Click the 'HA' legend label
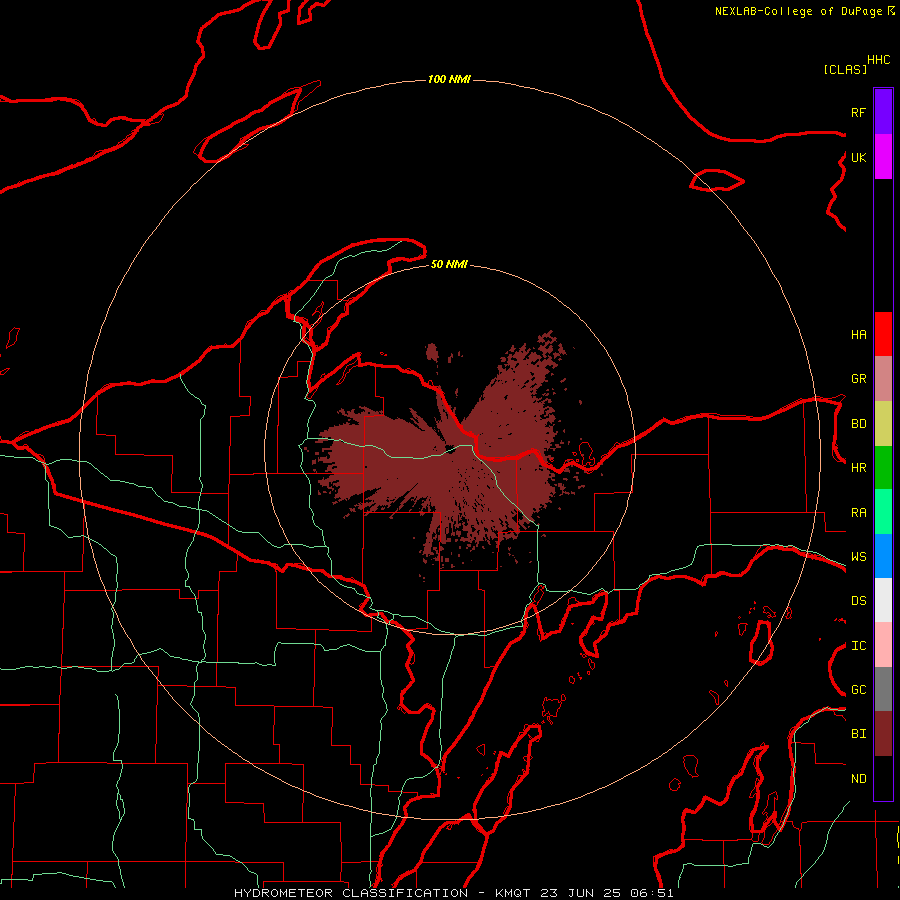 (858, 334)
